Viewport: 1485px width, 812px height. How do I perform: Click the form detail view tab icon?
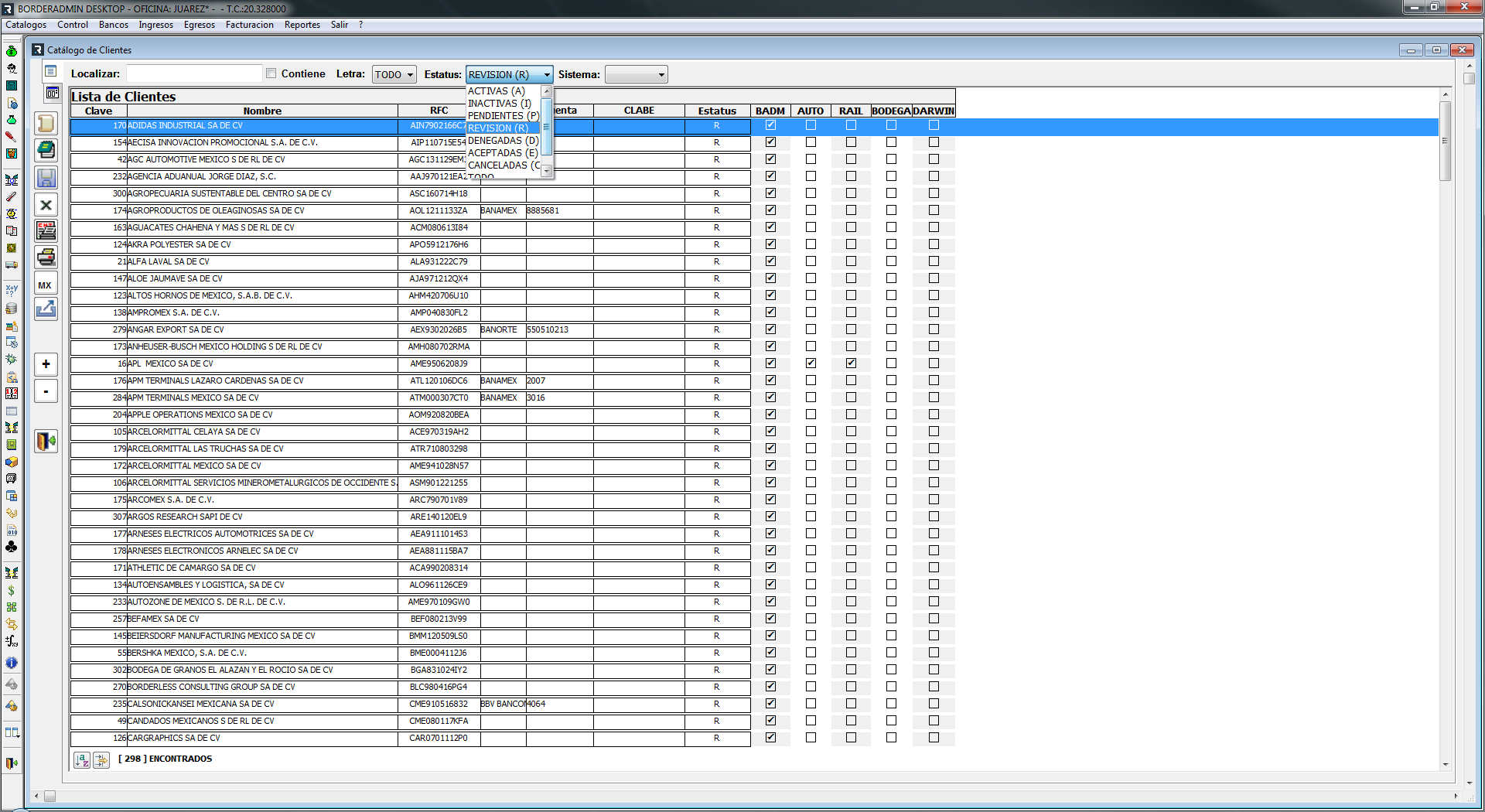click(x=52, y=94)
